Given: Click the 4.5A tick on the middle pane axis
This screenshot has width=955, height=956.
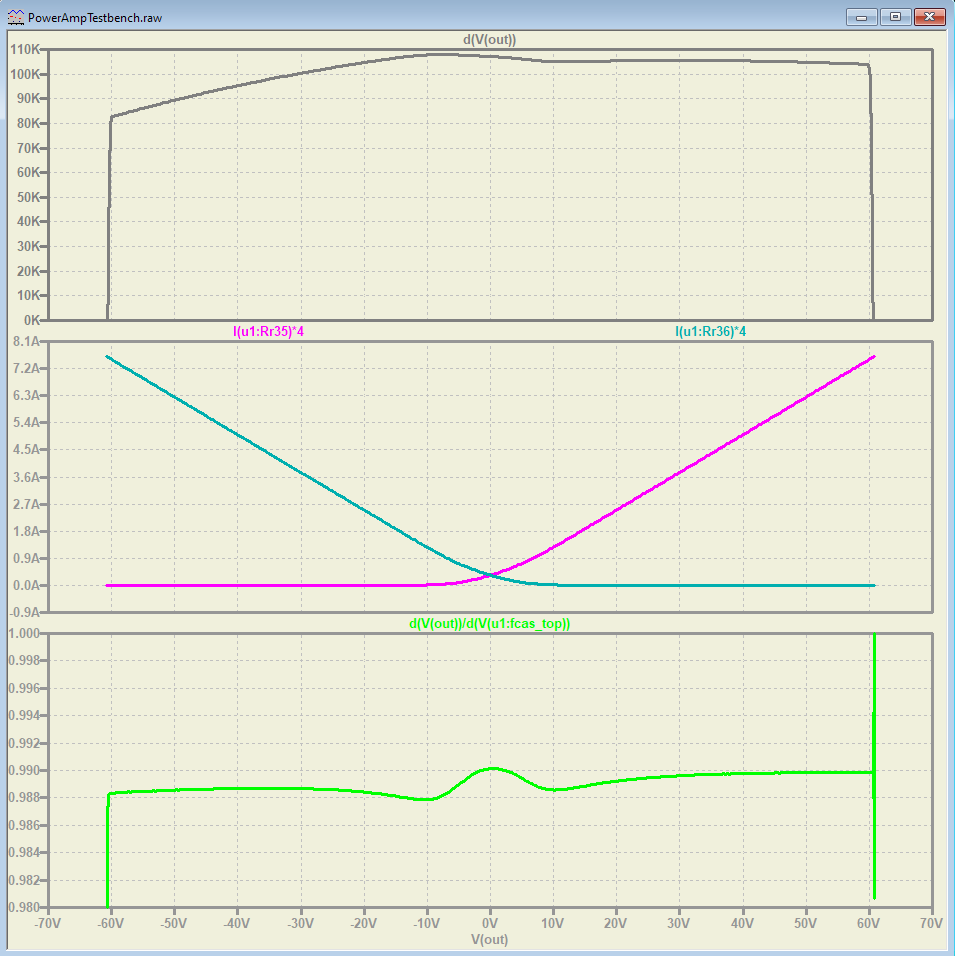Looking at the screenshot, I should click(26, 449).
